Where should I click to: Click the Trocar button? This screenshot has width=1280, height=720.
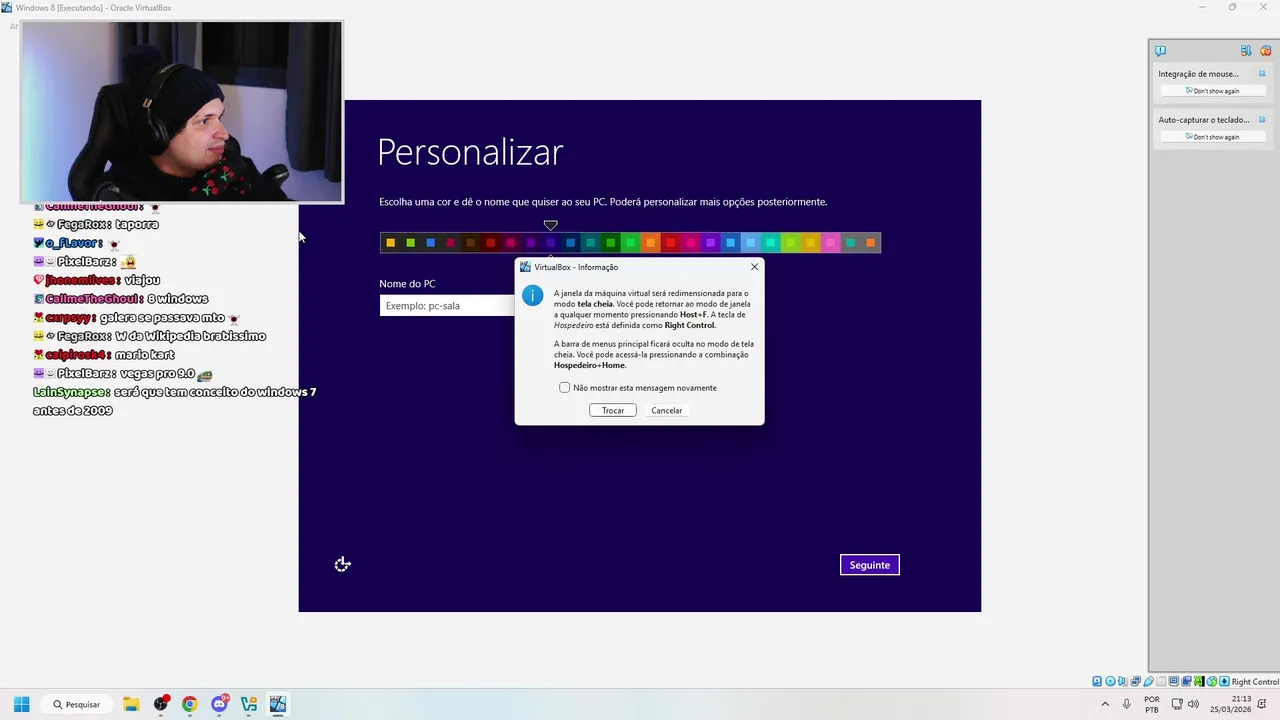click(613, 410)
